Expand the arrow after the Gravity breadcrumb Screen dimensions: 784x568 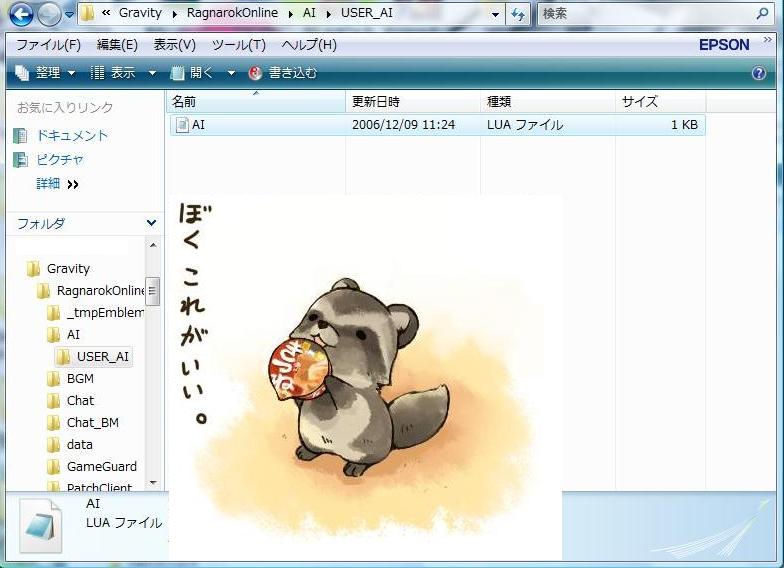(174, 14)
